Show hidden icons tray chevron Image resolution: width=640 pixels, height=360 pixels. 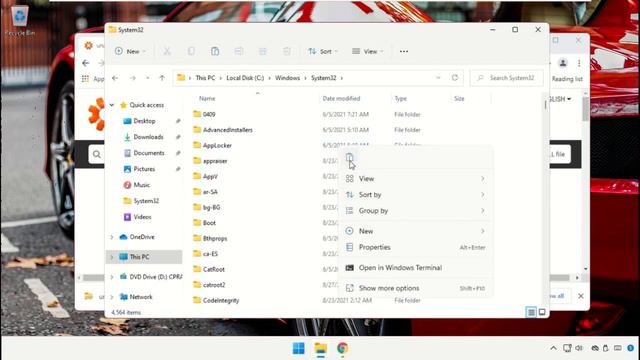(x=553, y=348)
